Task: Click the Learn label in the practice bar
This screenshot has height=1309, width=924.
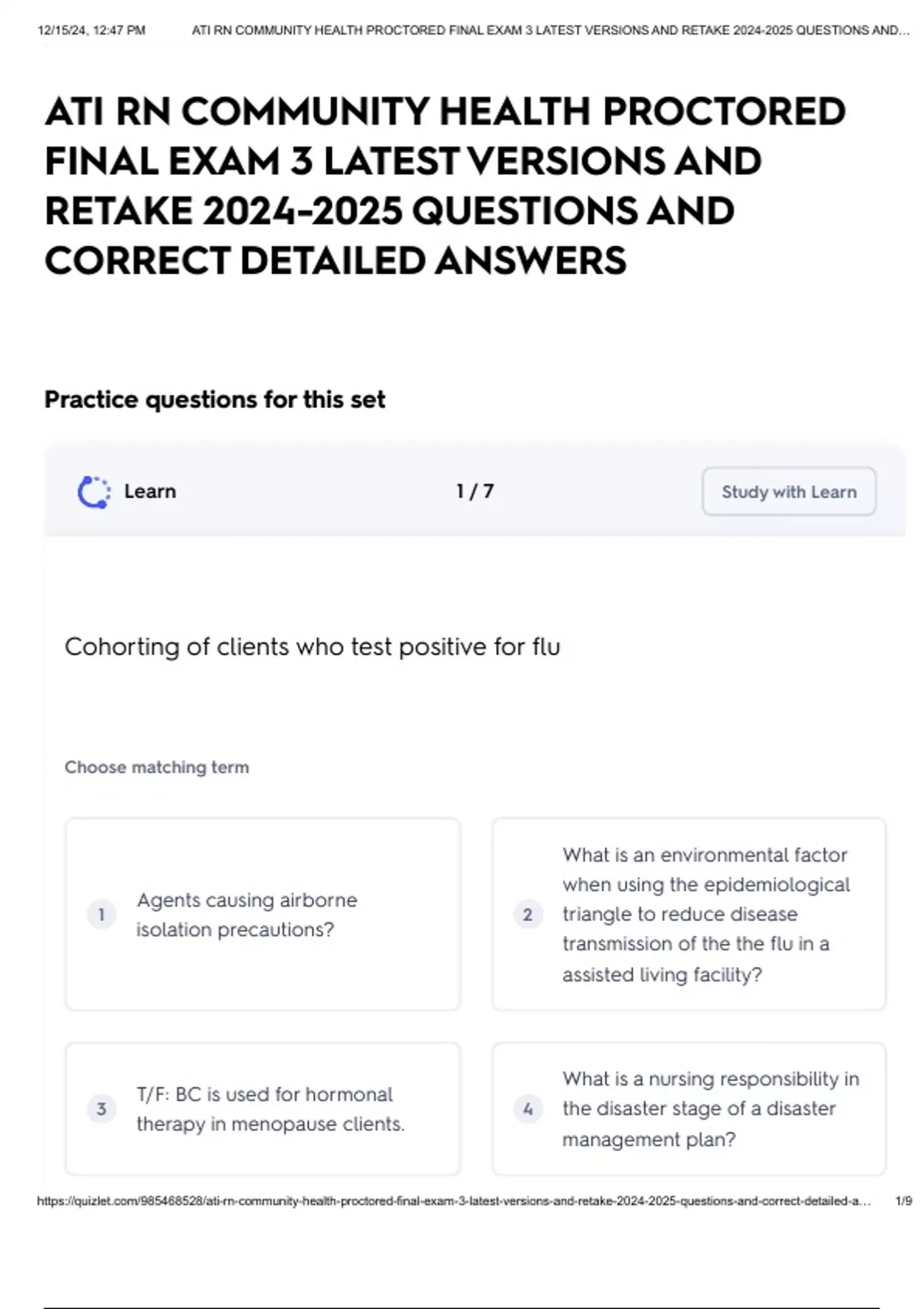Action: pyautogui.click(x=150, y=491)
